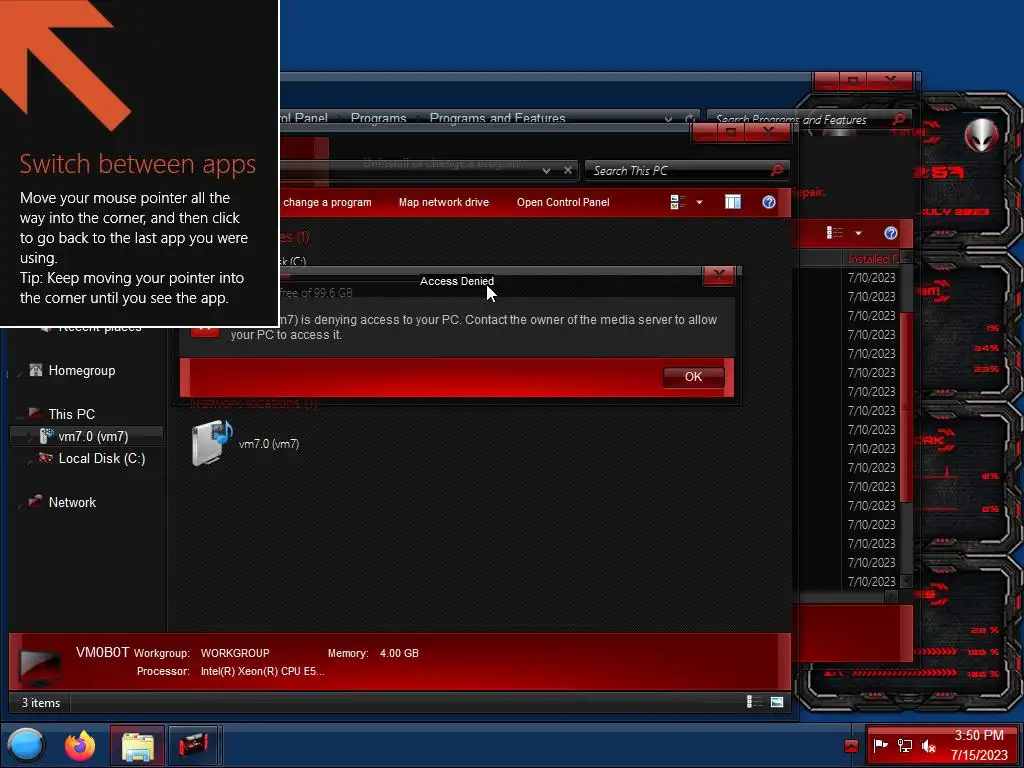Click the 4.00 GB memory value
Screen dimensions: 1024x768
pos(399,653)
